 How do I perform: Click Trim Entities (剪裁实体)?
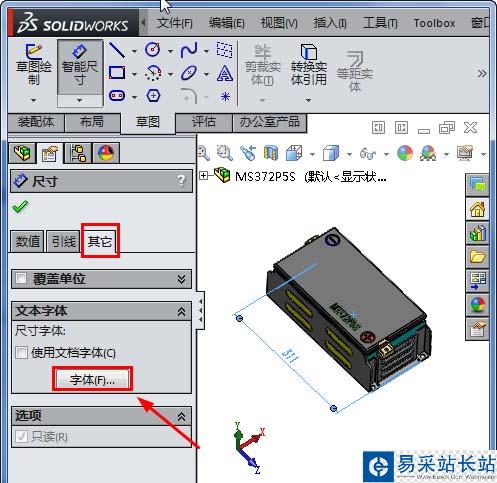(x=263, y=65)
